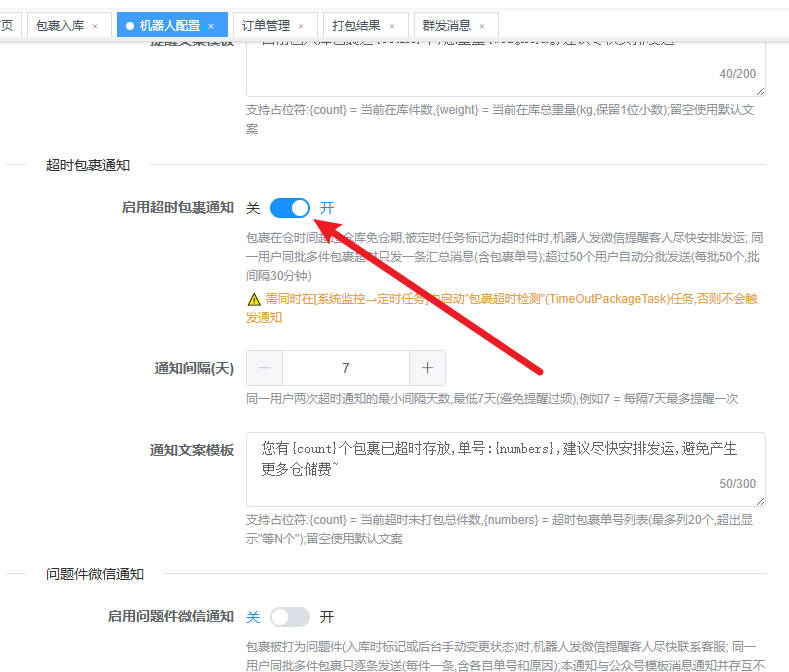The image size is (789, 672).
Task: Switch to the 包裹入库 tab
Action: (x=60, y=25)
